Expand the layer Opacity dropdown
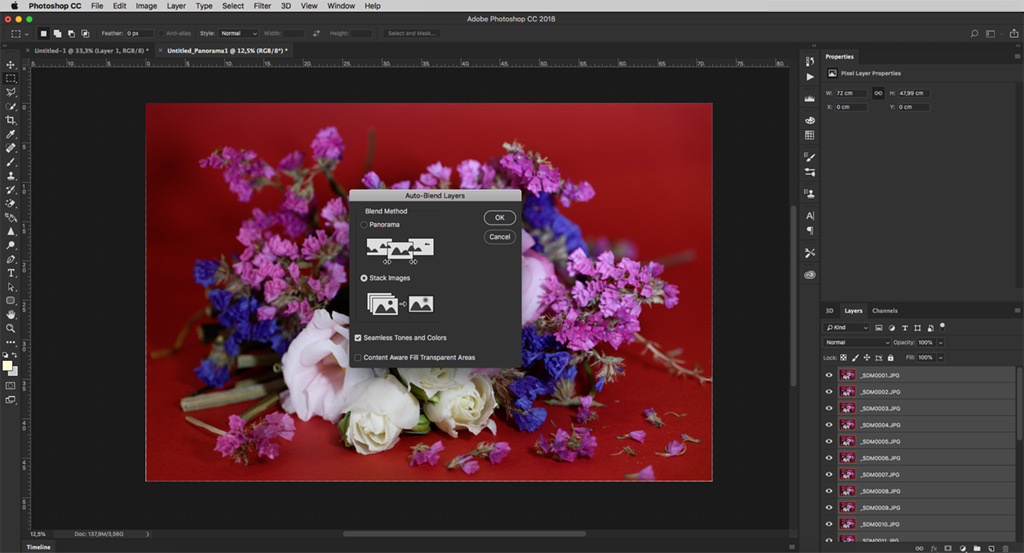Viewport: 1024px width, 553px height. 941,342
